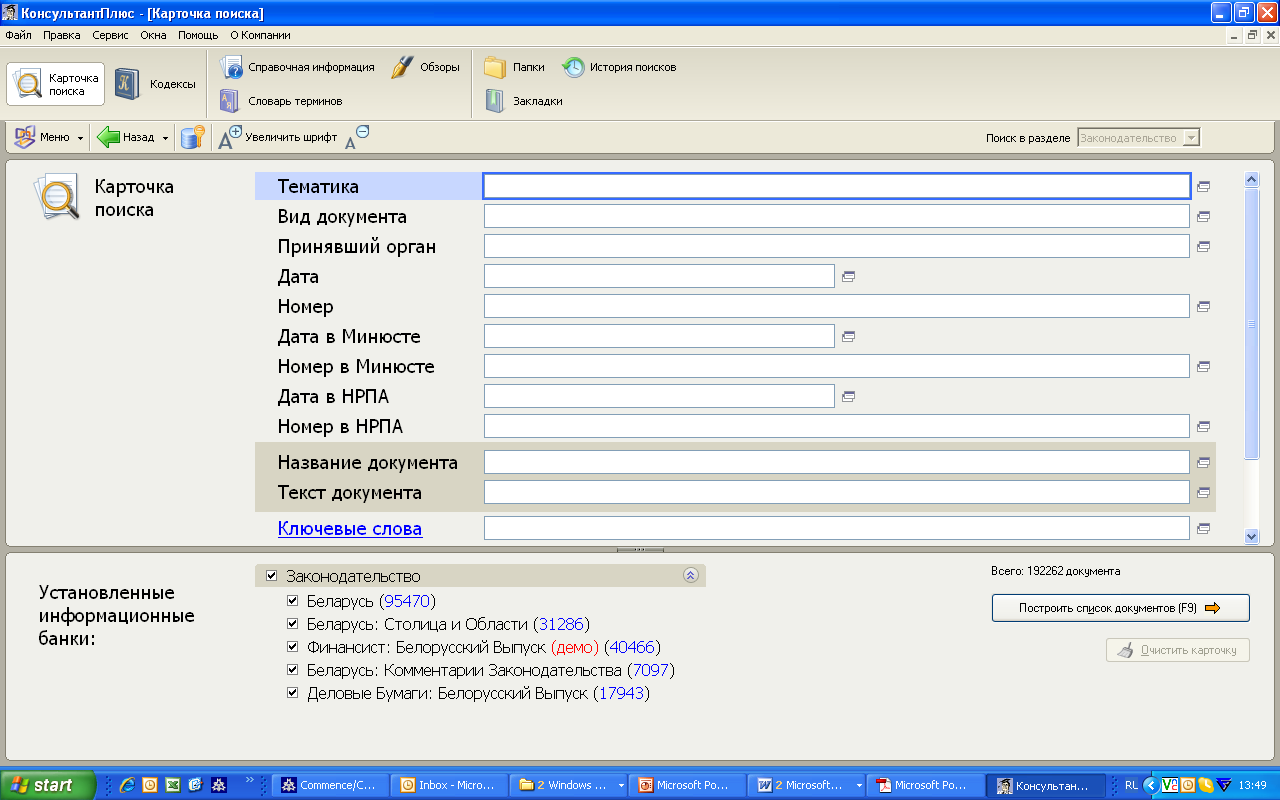Uncheck Беларусь: Столица и Области
The height and width of the screenshot is (800, 1280).
(292, 624)
